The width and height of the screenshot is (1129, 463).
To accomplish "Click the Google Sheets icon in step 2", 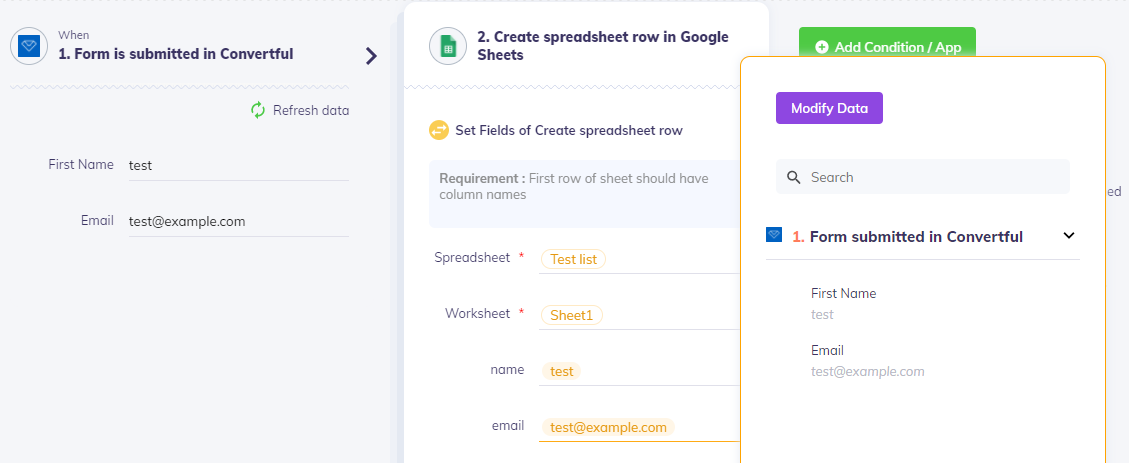I will (x=448, y=46).
